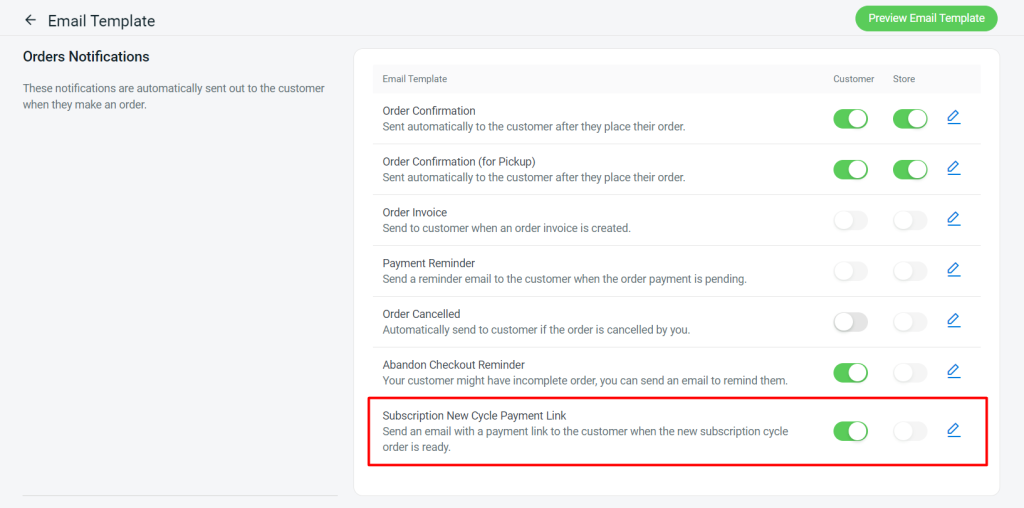The width and height of the screenshot is (1024, 508).
Task: Disable Customer toggle for Order Confirmation
Action: (850, 119)
